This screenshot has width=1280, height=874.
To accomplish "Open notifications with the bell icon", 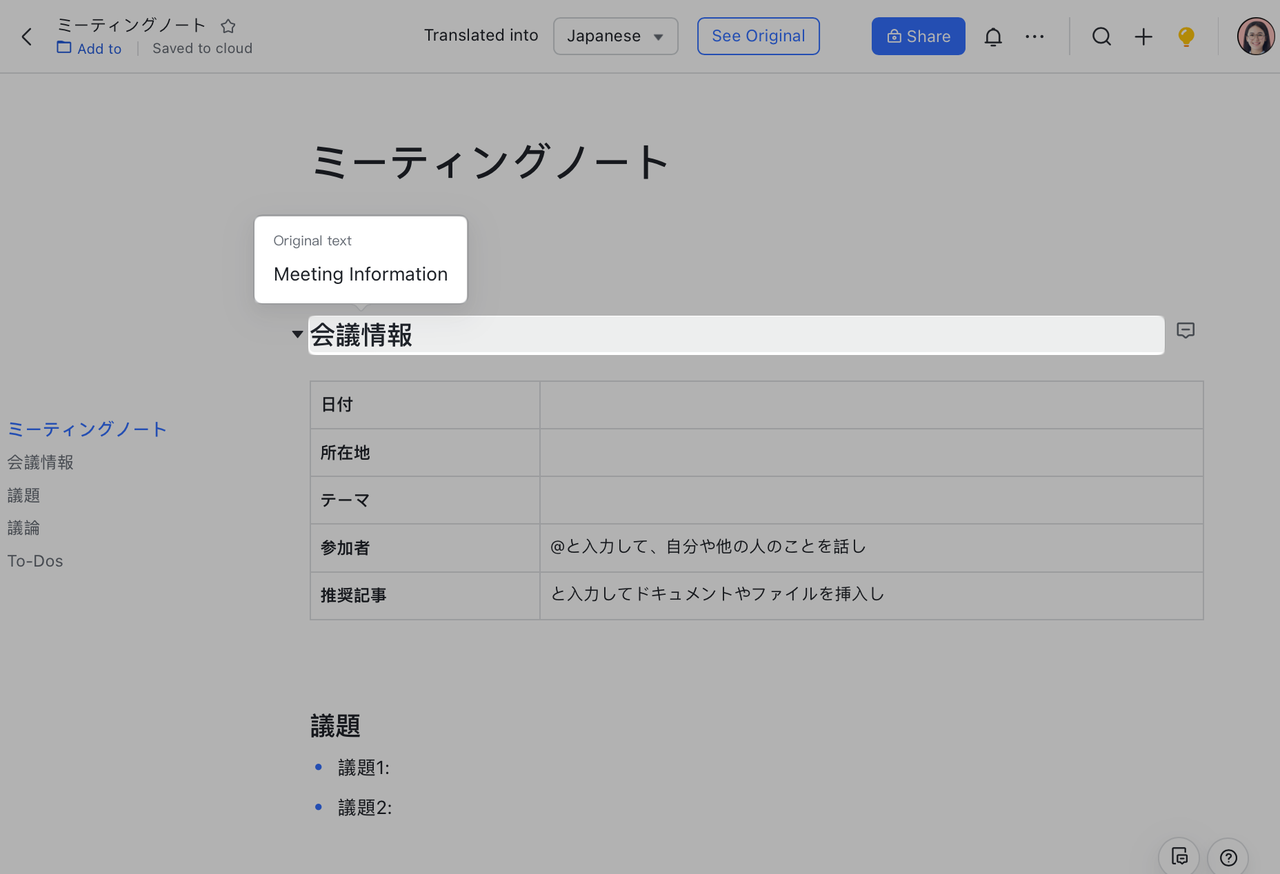I will (993, 36).
